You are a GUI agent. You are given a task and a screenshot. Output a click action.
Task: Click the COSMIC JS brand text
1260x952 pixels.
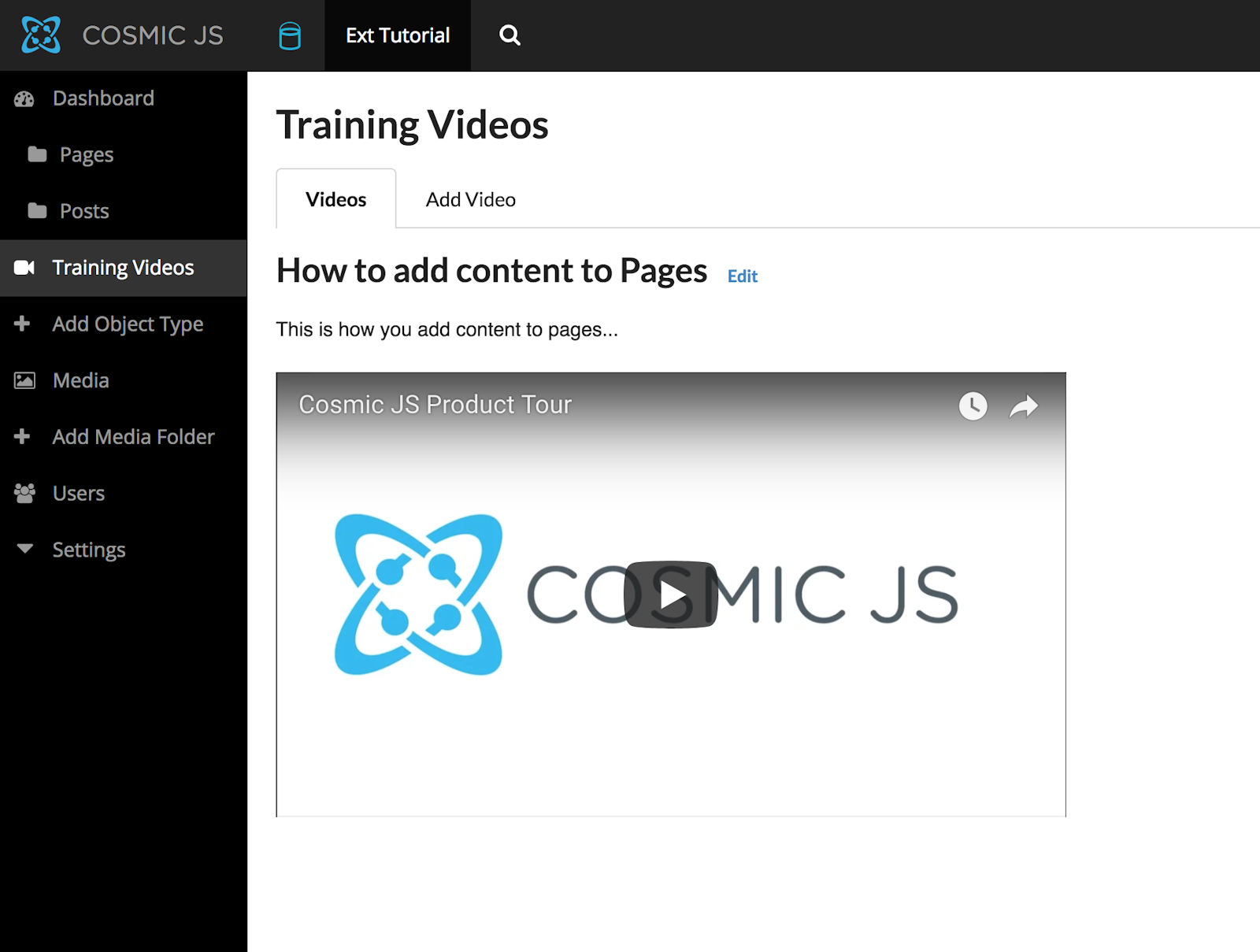tap(153, 35)
